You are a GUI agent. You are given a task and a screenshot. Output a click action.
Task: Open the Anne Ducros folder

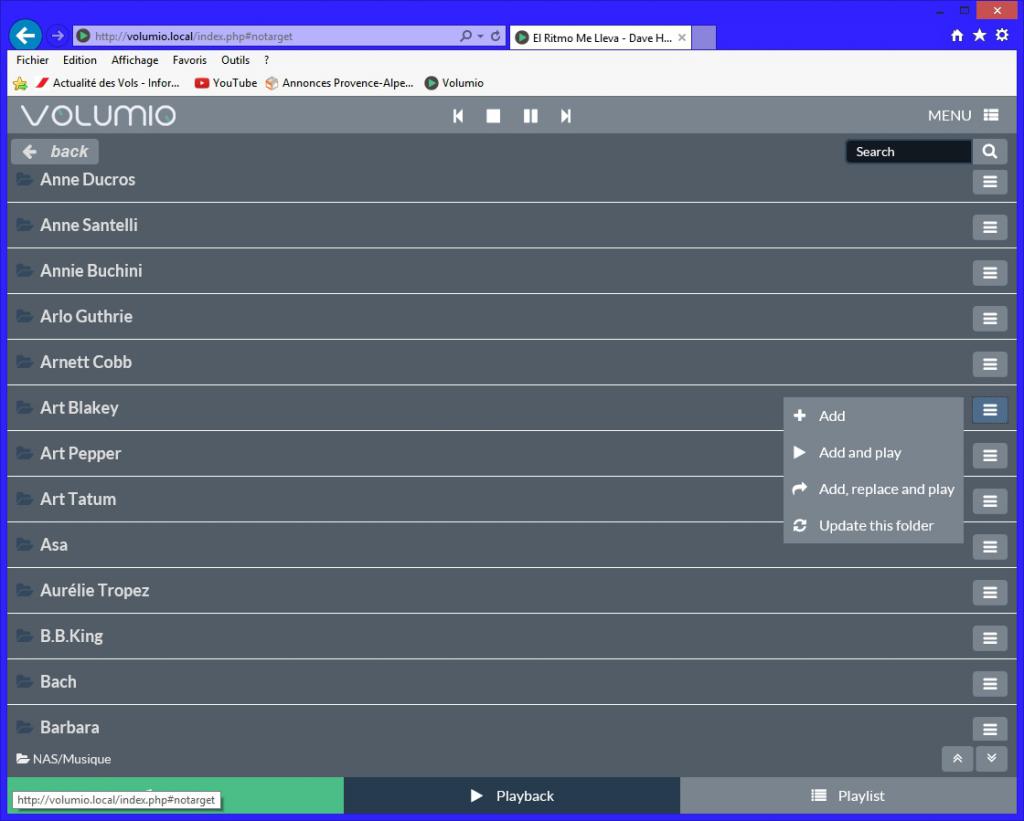pos(88,180)
